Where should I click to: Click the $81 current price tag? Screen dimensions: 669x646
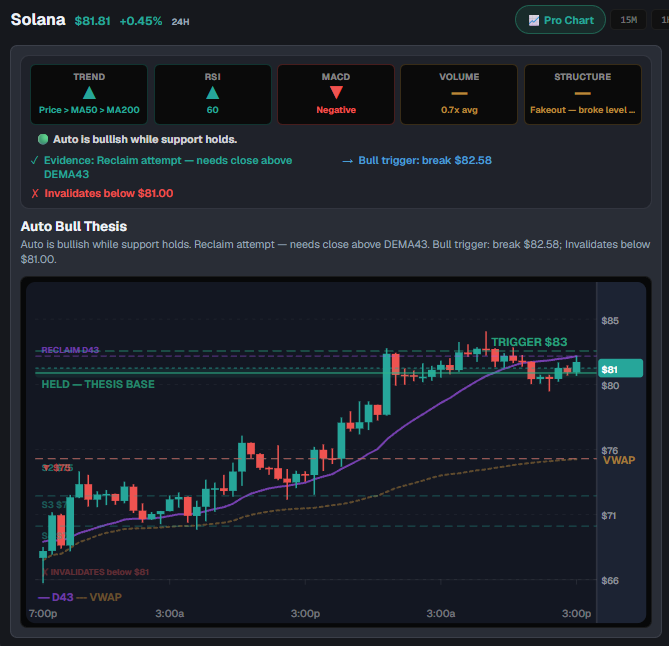(620, 369)
